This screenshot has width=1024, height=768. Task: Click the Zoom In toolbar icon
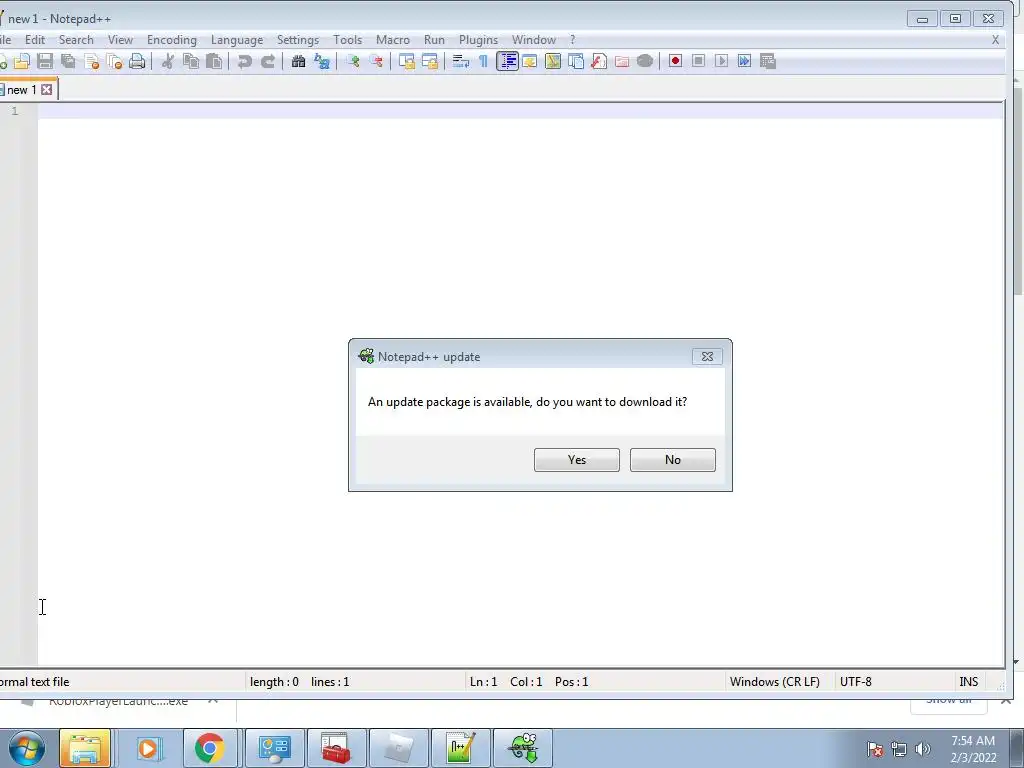tap(353, 61)
